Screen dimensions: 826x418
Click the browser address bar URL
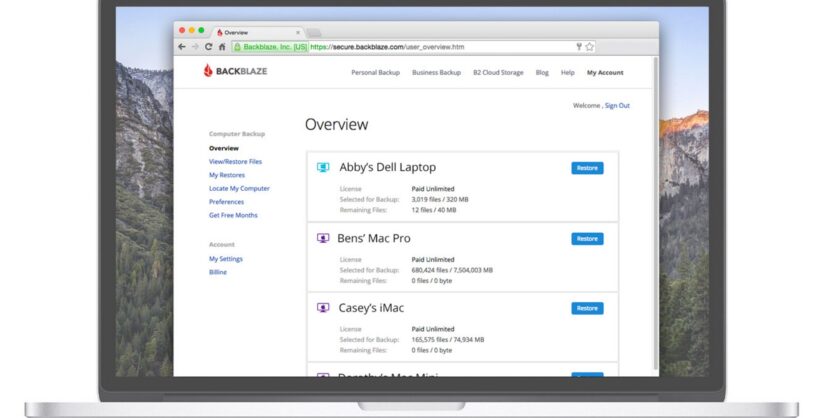pos(387,47)
